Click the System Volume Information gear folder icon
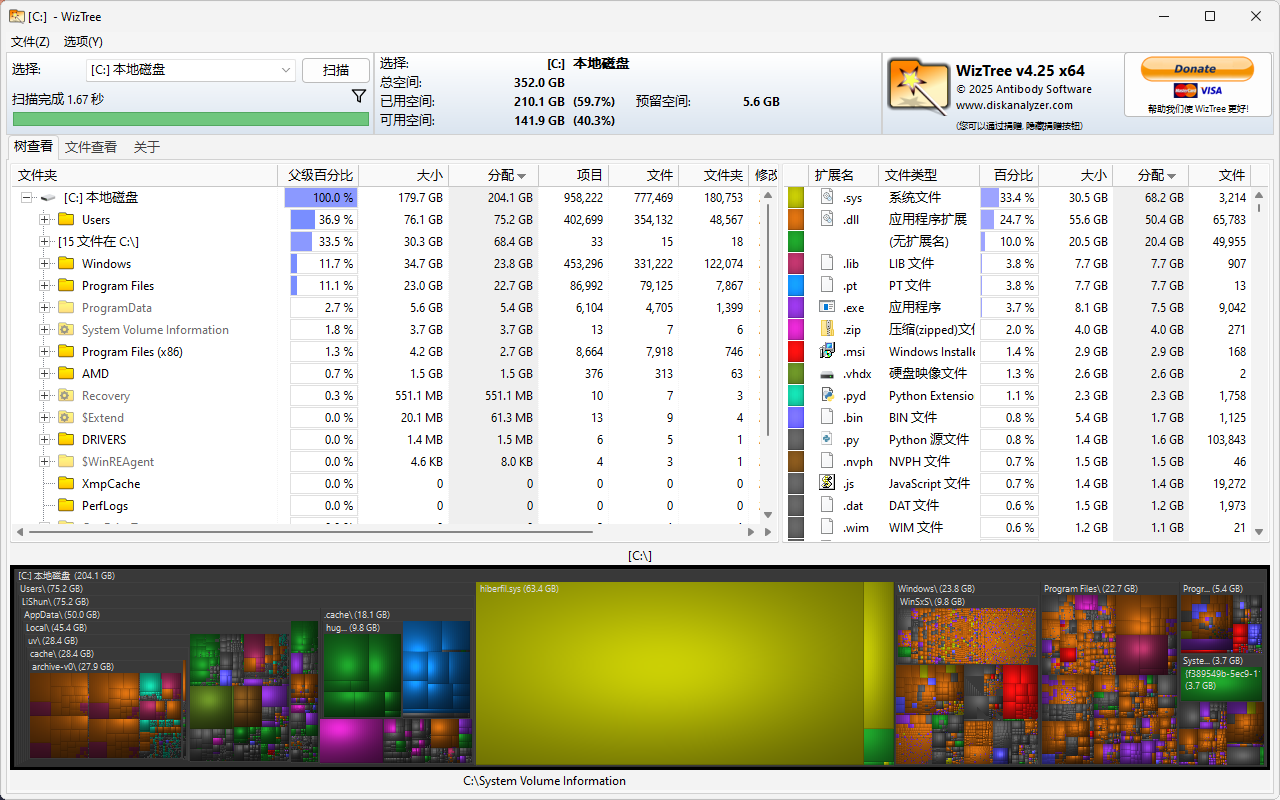Image resolution: width=1280 pixels, height=800 pixels. 67,330
